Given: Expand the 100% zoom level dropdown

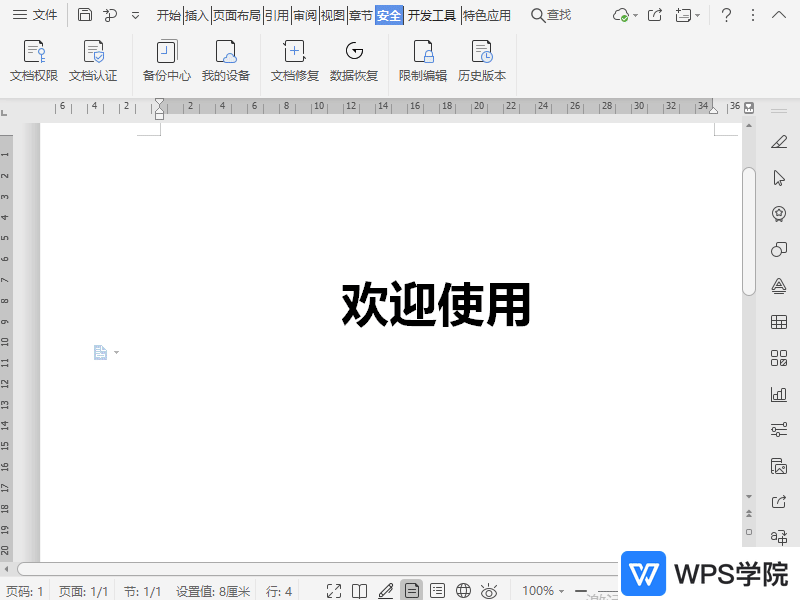Looking at the screenshot, I should tap(543, 591).
